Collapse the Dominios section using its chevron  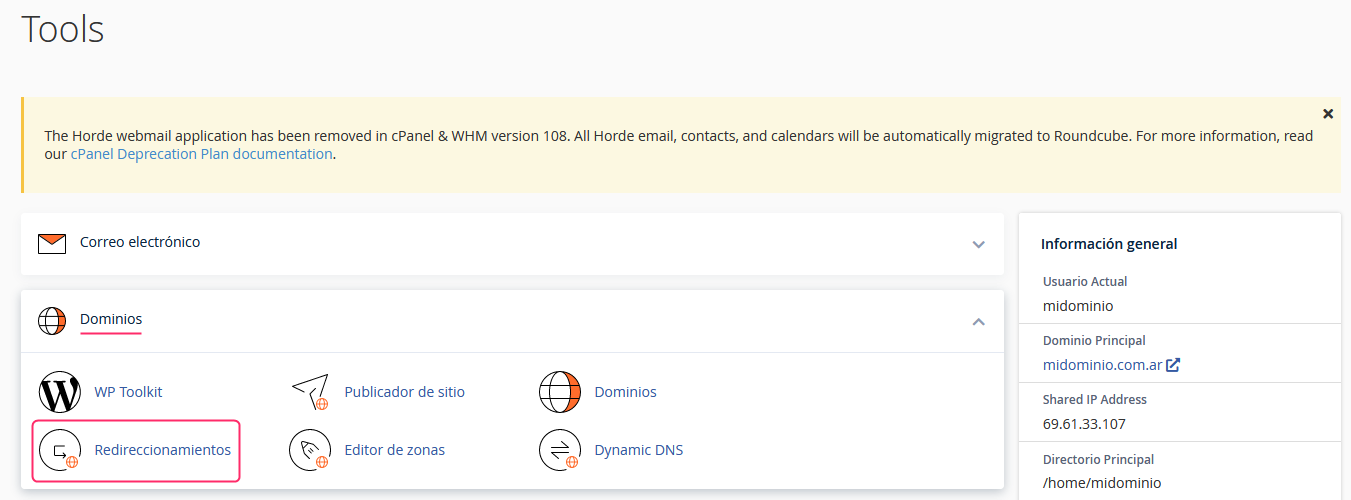(x=978, y=321)
